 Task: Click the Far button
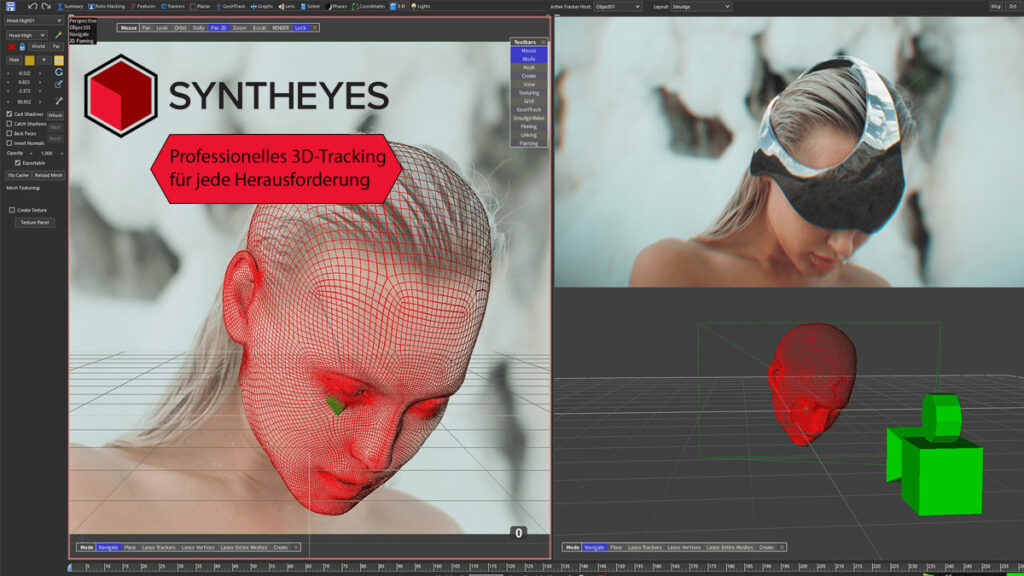tap(57, 47)
